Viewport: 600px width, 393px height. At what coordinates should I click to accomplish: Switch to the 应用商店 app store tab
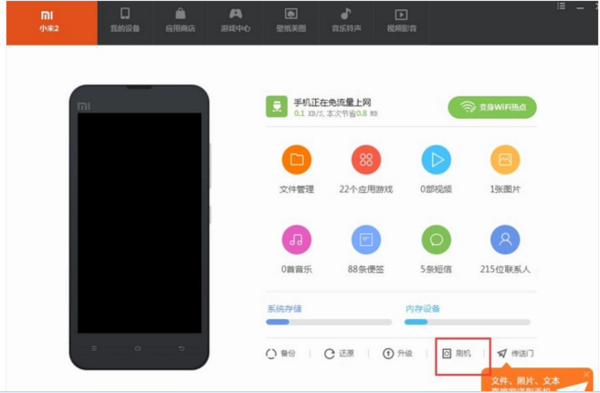point(180,20)
